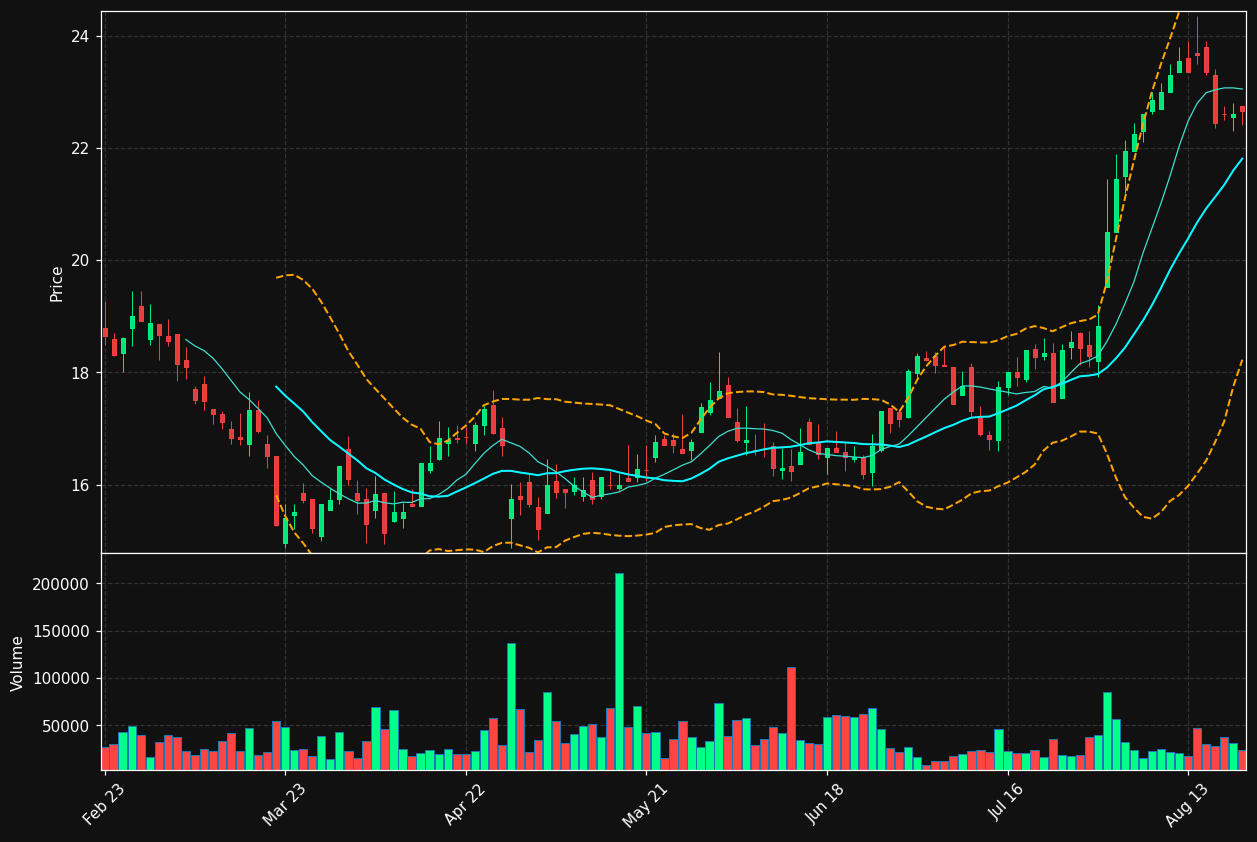Viewport: 1257px width, 842px height.
Task: Click the "Volume" y-axis label
Action: tap(18, 663)
